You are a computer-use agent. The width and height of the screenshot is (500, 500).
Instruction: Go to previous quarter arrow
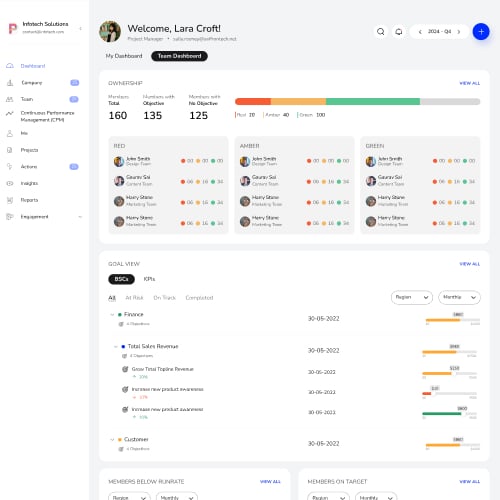tap(420, 32)
